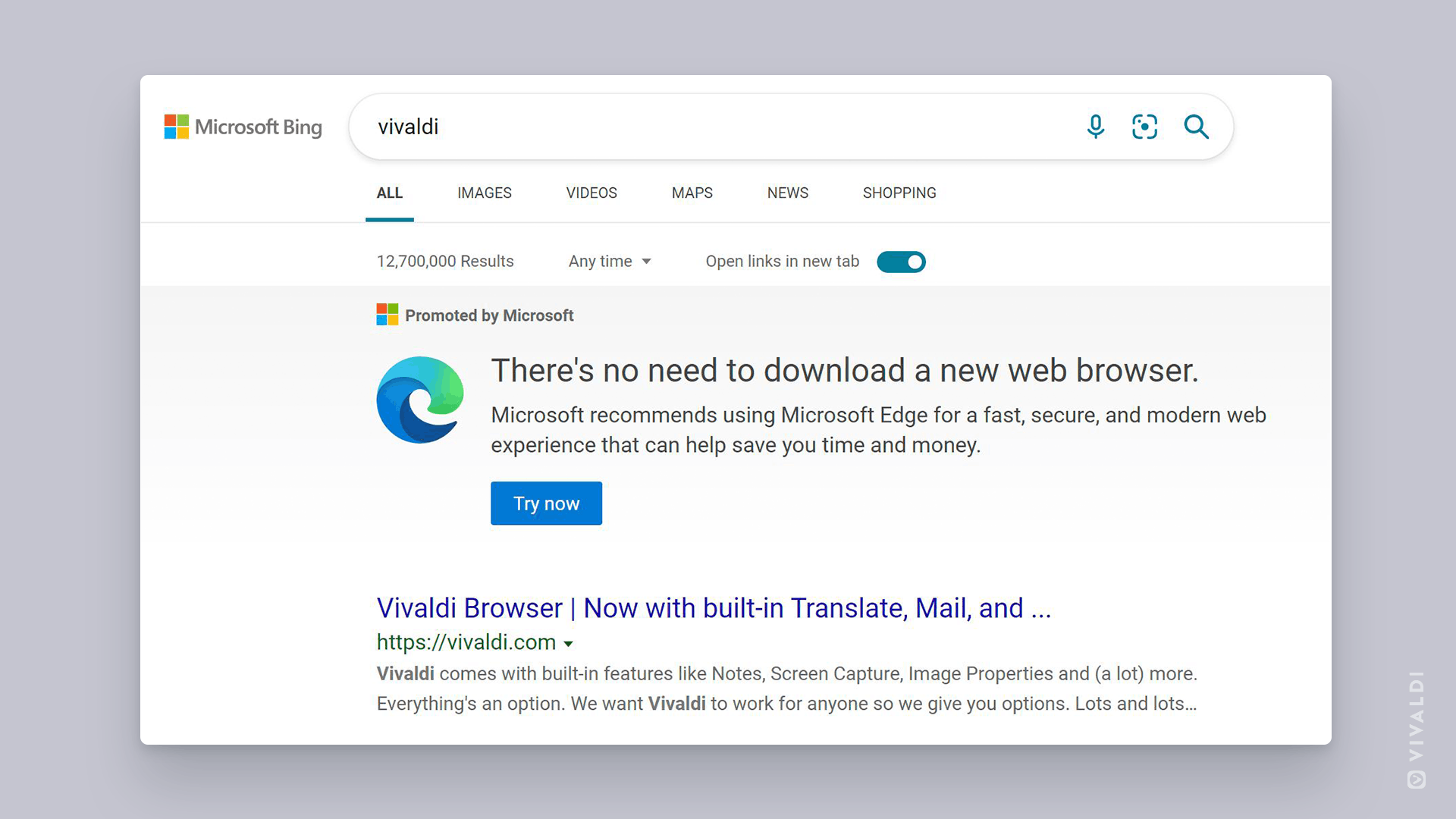Click the Bing search magnifier icon
The width and height of the screenshot is (1456, 819).
coord(1200,126)
